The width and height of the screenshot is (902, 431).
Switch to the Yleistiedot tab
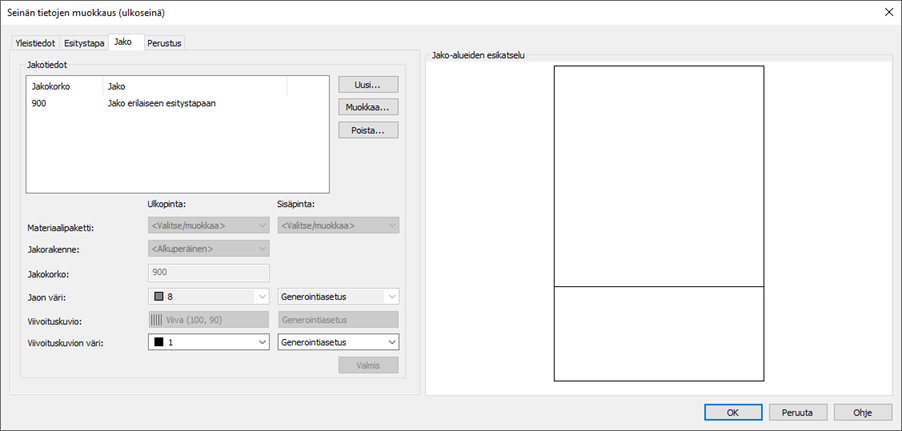(x=36, y=43)
